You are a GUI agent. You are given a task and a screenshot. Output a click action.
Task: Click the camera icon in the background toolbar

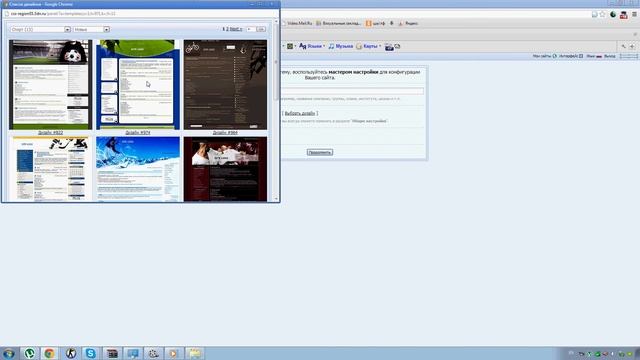[389, 47]
